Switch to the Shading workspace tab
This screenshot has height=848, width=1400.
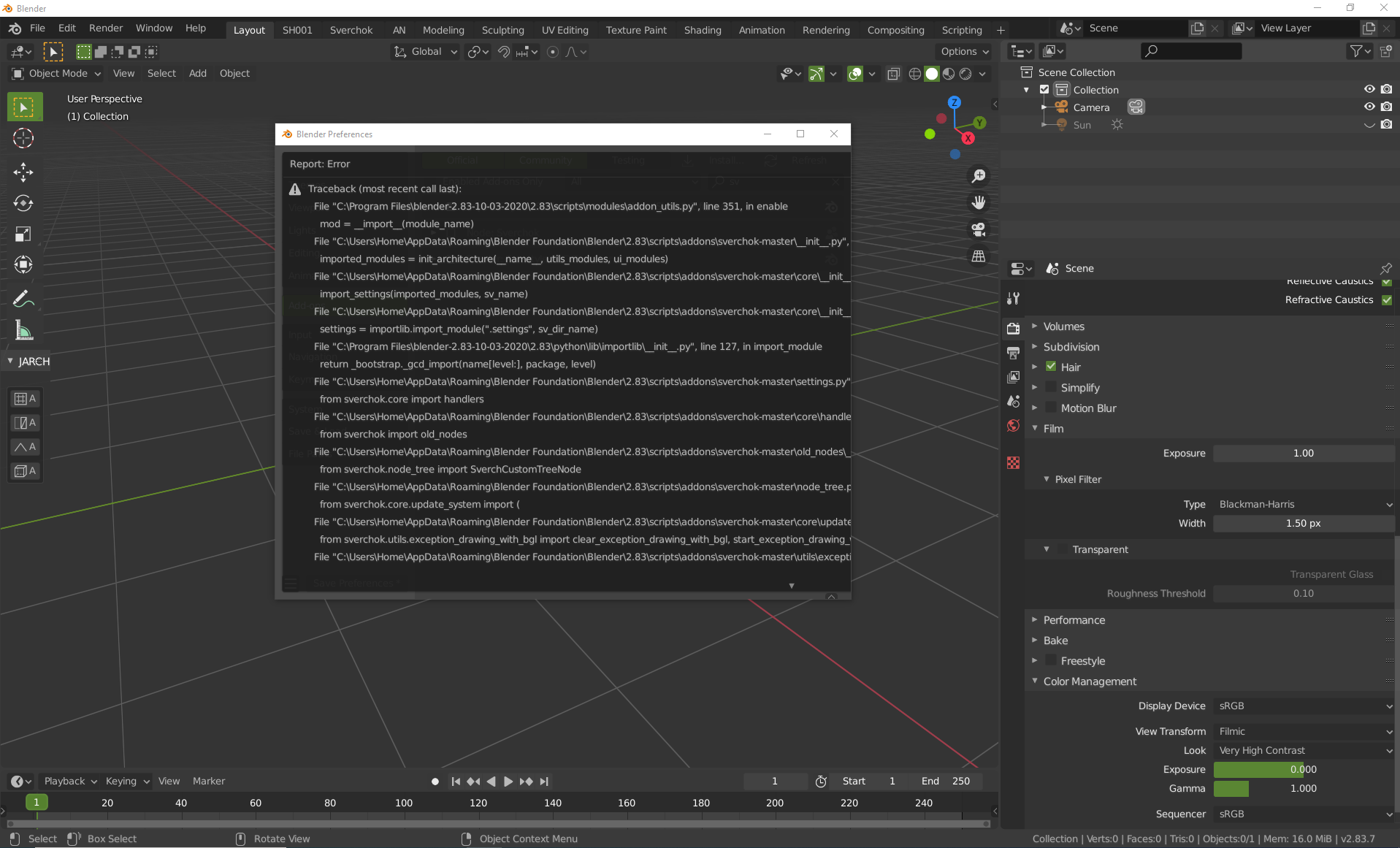(703, 30)
